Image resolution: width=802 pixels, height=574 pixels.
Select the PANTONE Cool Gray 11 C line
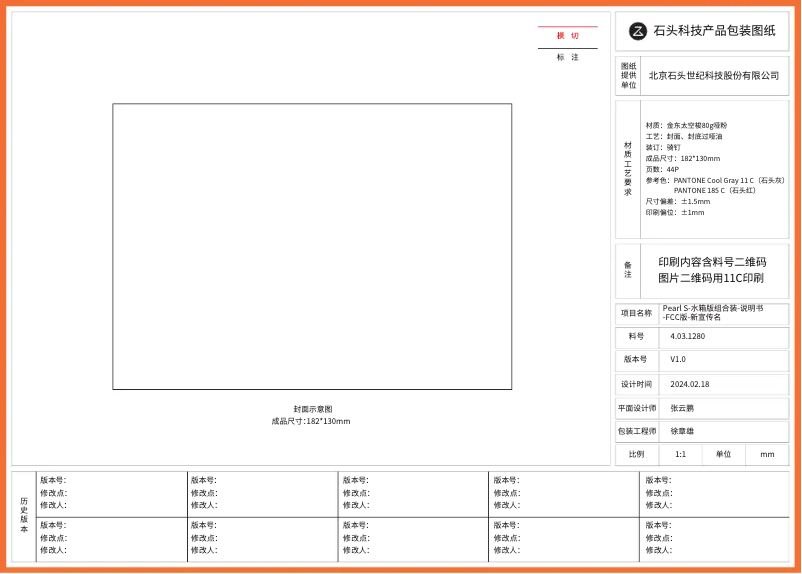715,180
